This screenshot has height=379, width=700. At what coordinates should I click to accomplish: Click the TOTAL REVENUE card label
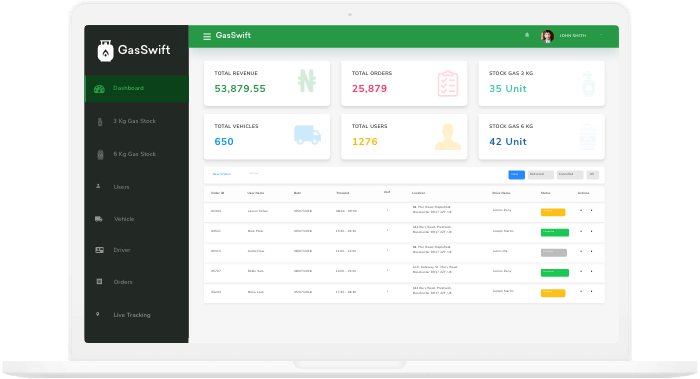[236, 73]
